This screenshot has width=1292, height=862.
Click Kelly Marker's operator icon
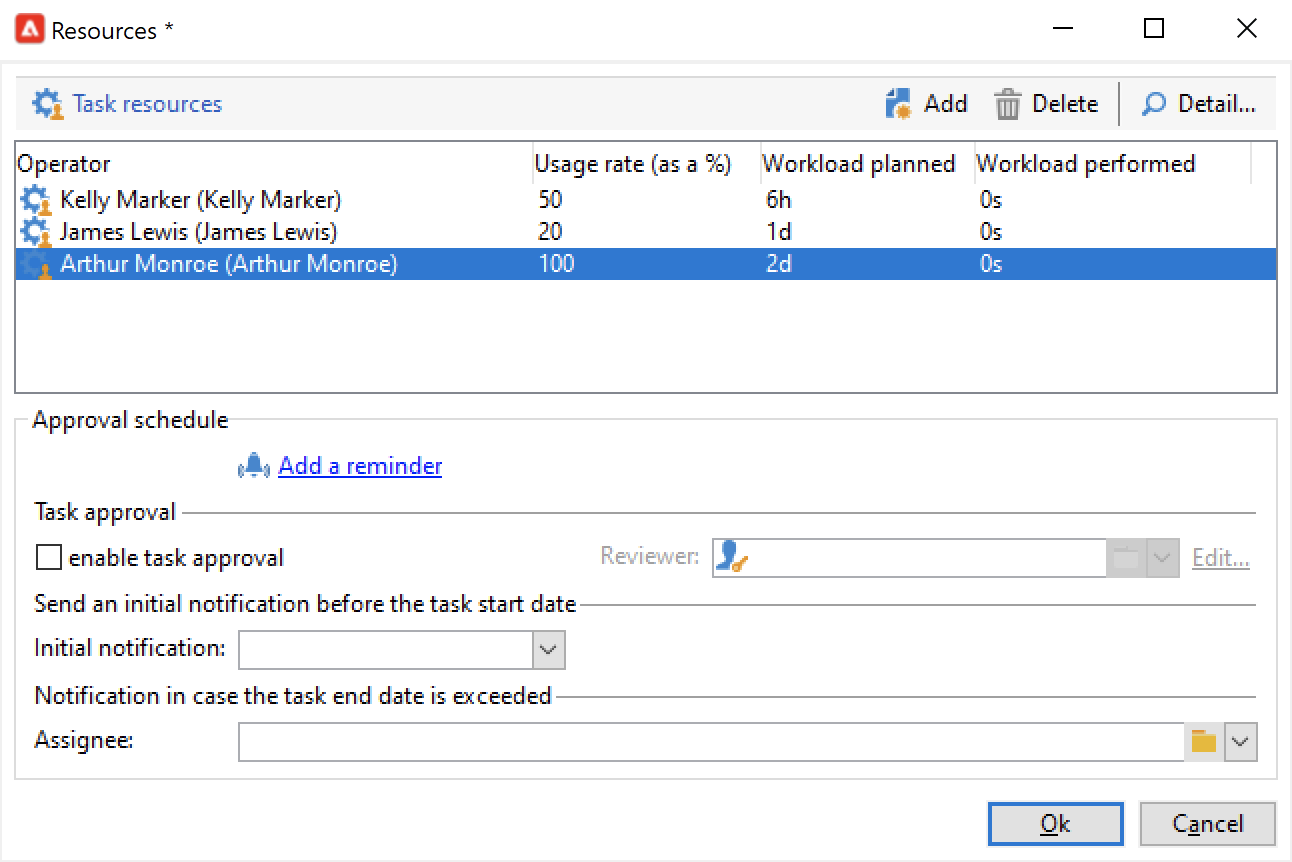point(36,200)
